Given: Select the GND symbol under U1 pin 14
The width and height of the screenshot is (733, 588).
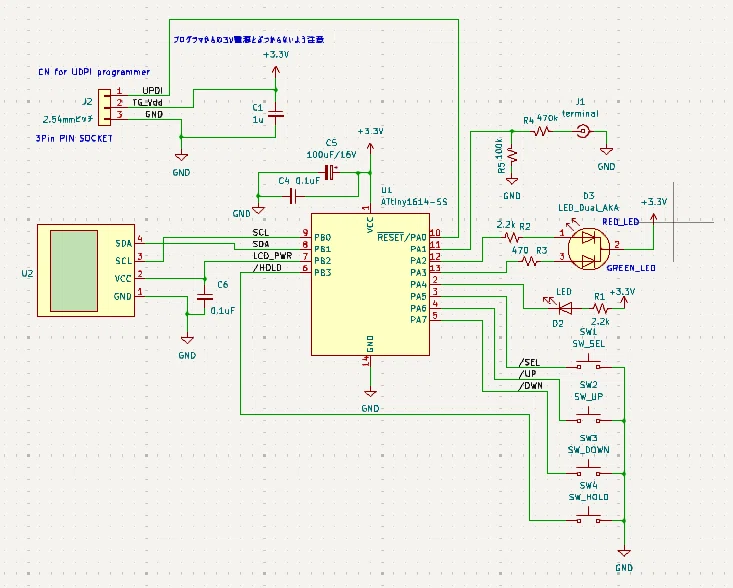Looking at the screenshot, I should point(370,394).
